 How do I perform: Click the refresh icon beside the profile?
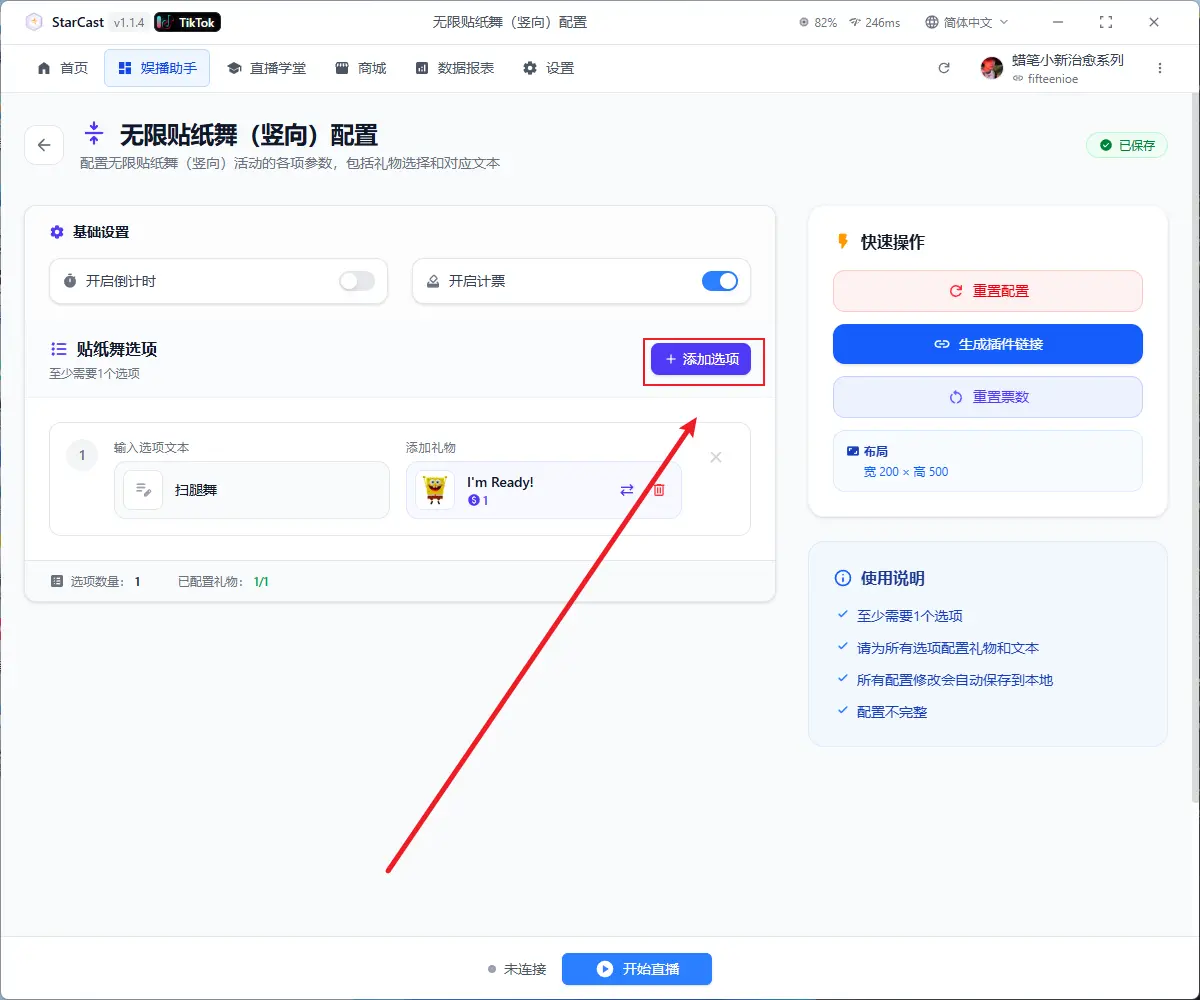(x=943, y=68)
